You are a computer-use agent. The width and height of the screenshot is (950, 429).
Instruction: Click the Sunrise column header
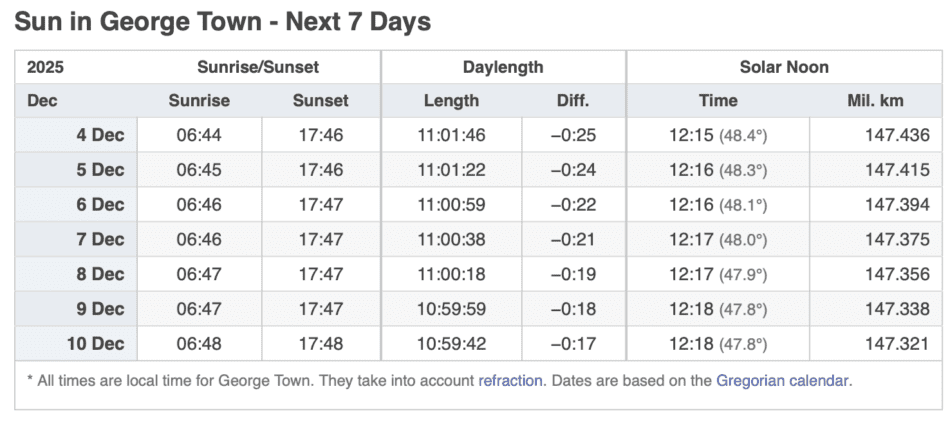point(199,100)
